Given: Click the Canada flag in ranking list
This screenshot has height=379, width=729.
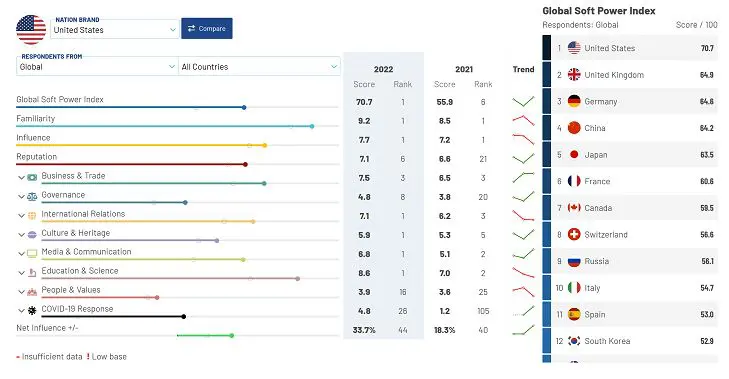Looking at the screenshot, I should click(574, 207).
